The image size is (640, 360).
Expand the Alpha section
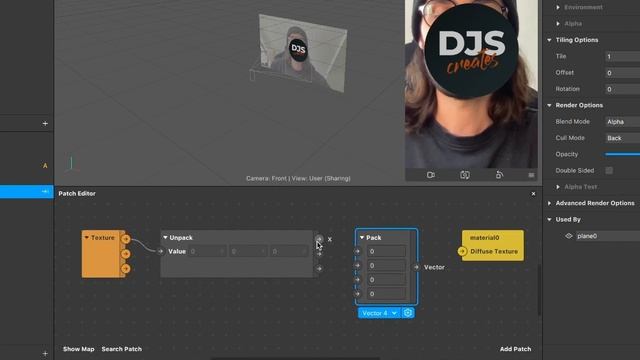(x=558, y=24)
